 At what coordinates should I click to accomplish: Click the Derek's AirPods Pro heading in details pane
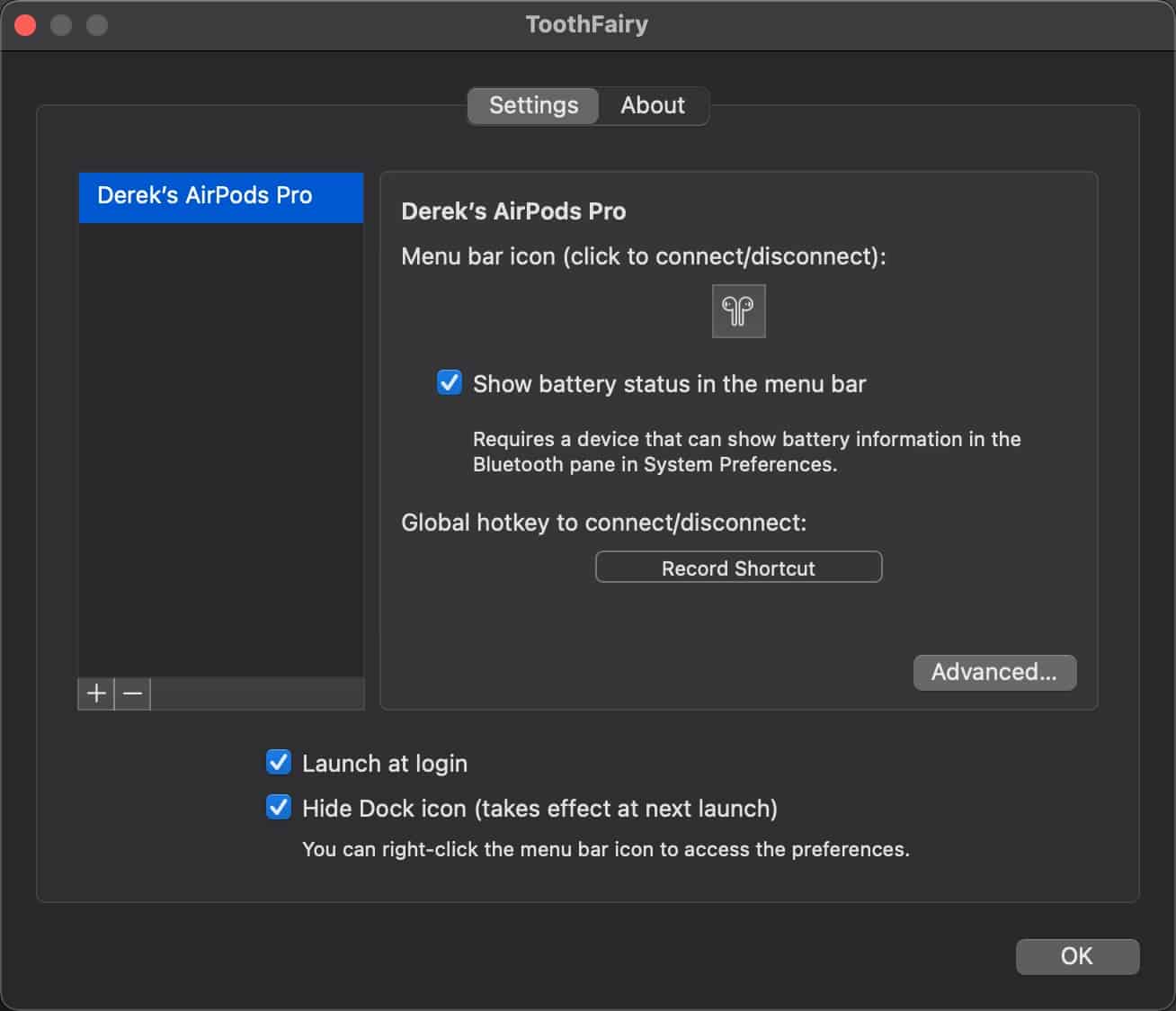pos(513,211)
